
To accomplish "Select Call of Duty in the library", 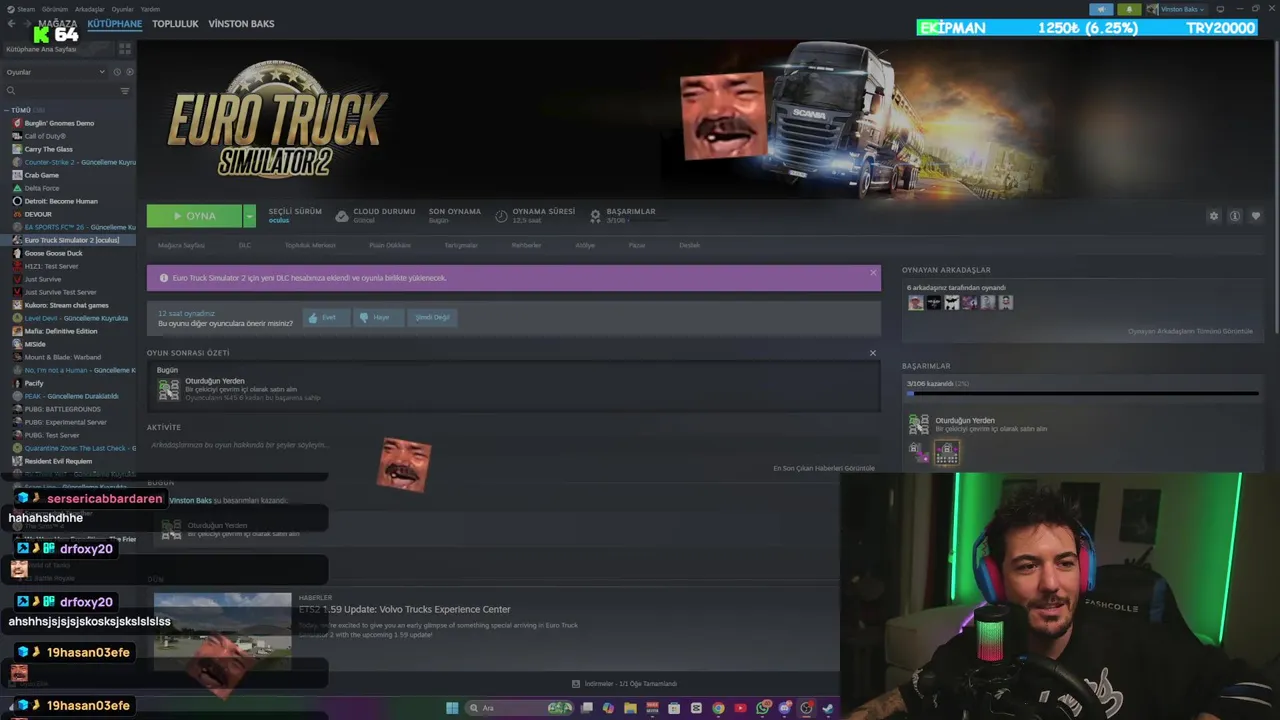I will click(x=45, y=136).
